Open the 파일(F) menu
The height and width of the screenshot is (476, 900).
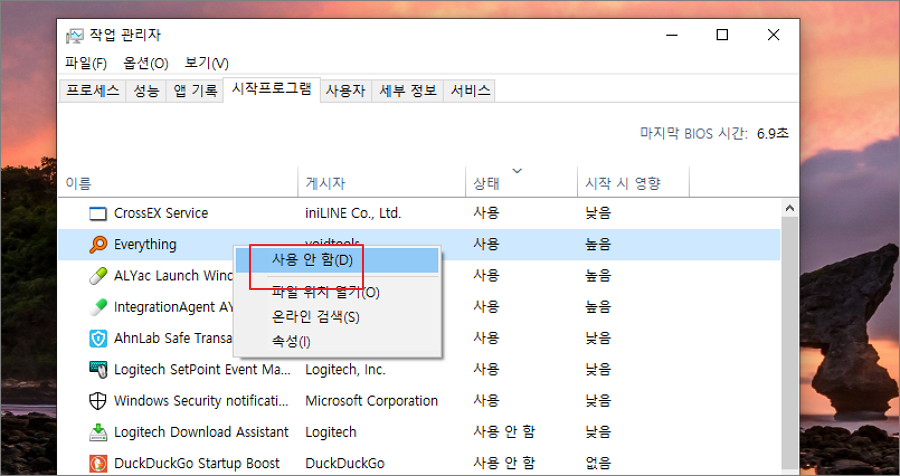pyautogui.click(x=86, y=63)
